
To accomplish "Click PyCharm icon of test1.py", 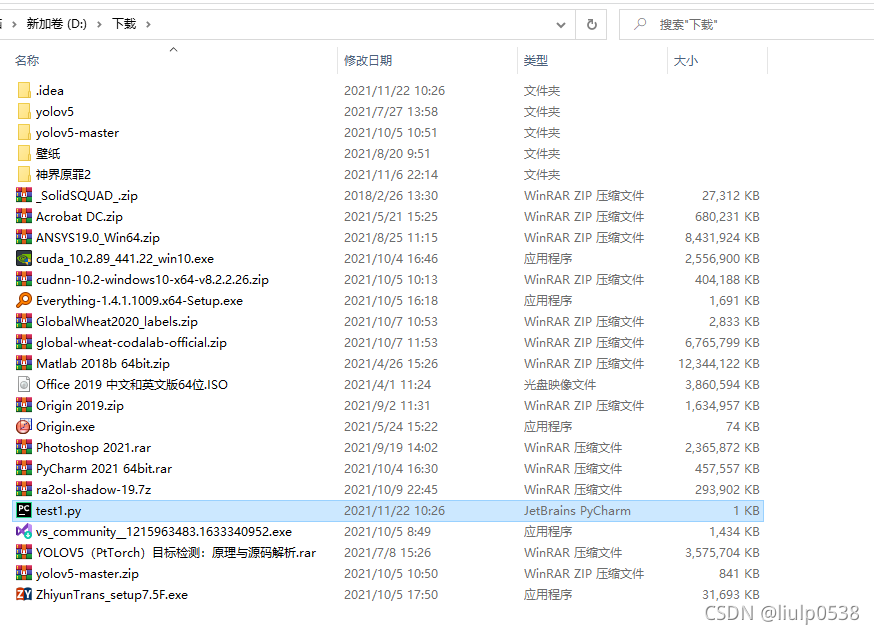I will click(24, 510).
